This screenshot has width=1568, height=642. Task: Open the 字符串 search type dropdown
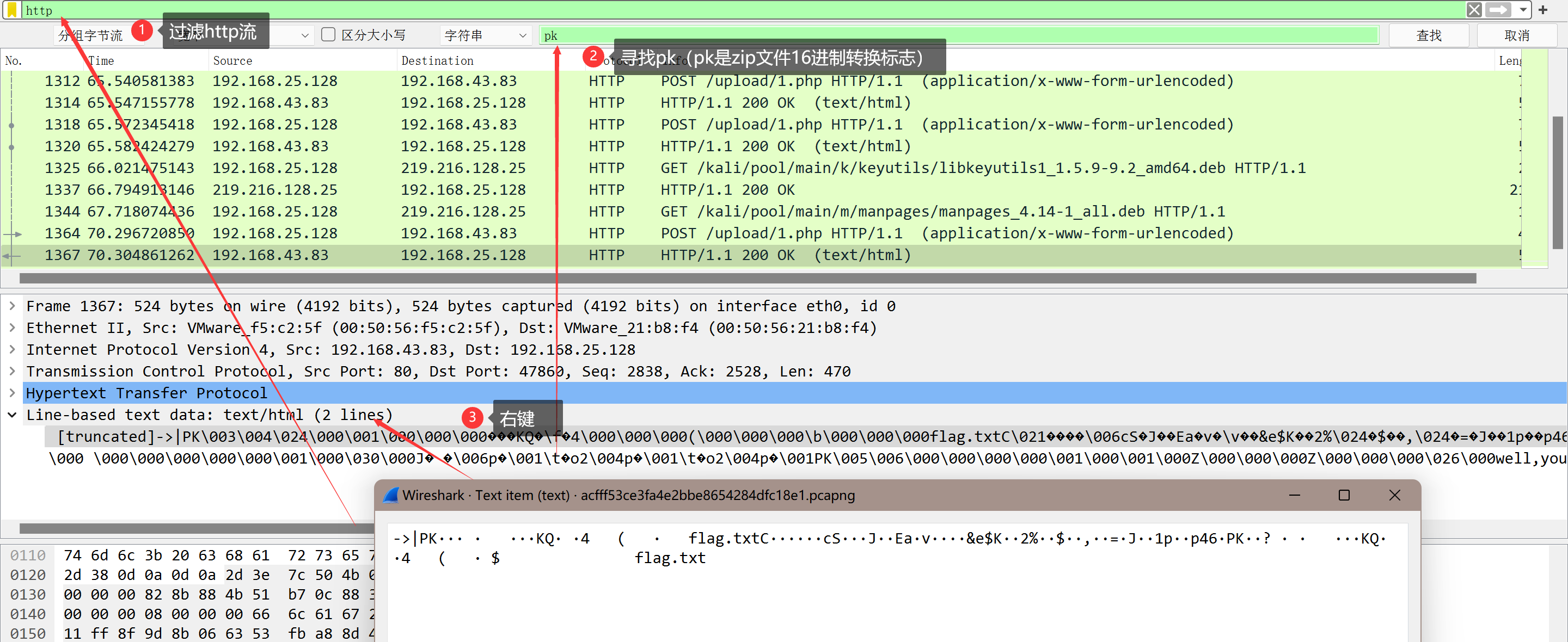(485, 35)
